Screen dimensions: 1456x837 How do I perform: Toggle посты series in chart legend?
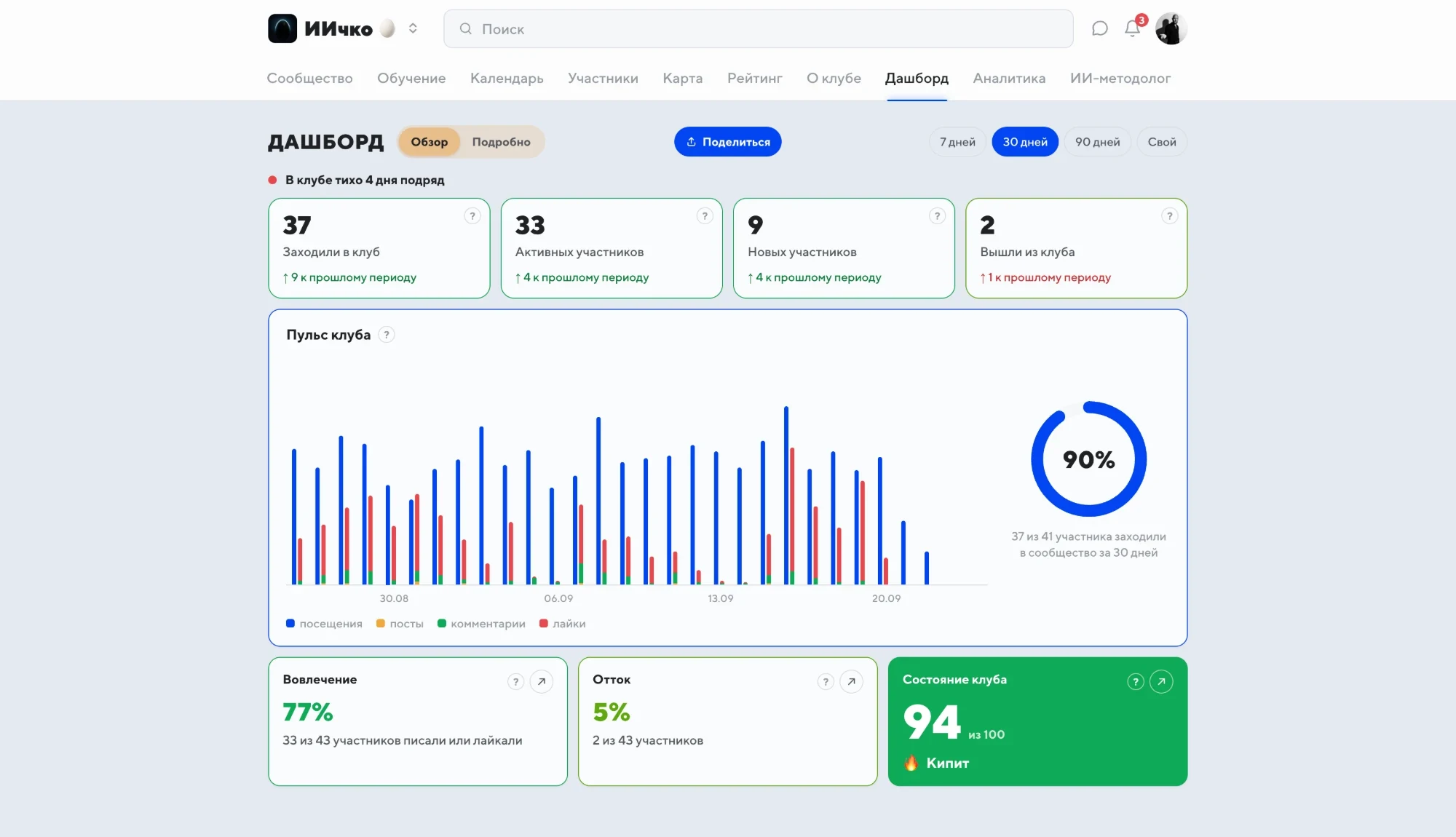[x=400, y=624]
